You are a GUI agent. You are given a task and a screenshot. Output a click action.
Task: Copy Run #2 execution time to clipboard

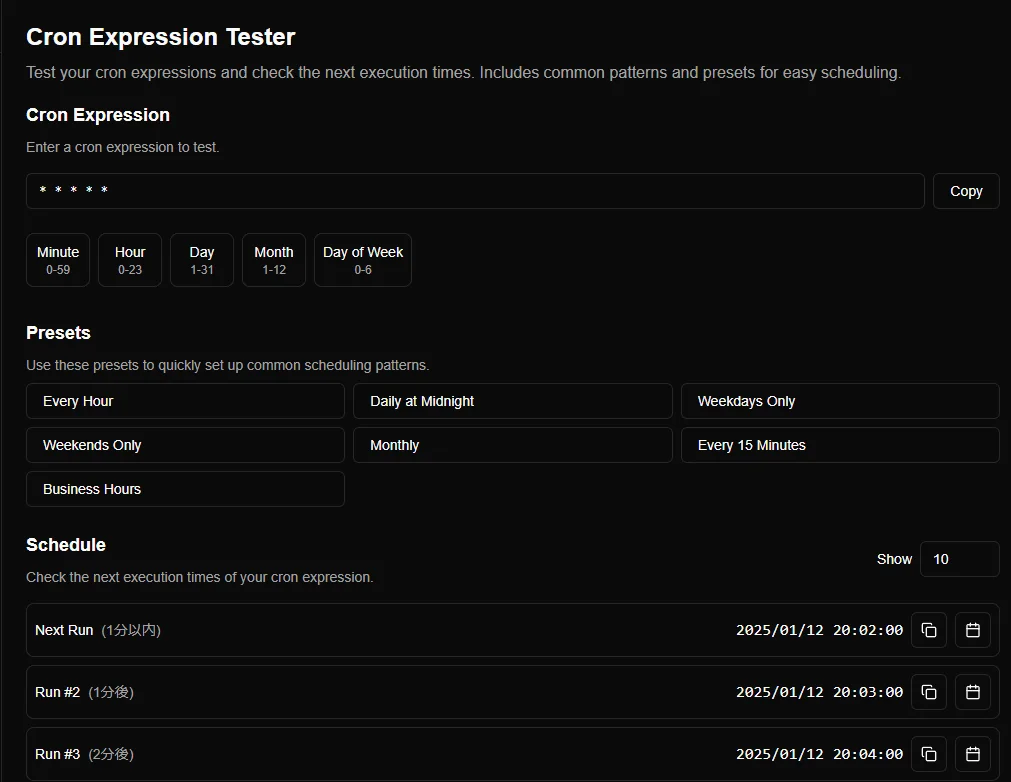tap(928, 691)
